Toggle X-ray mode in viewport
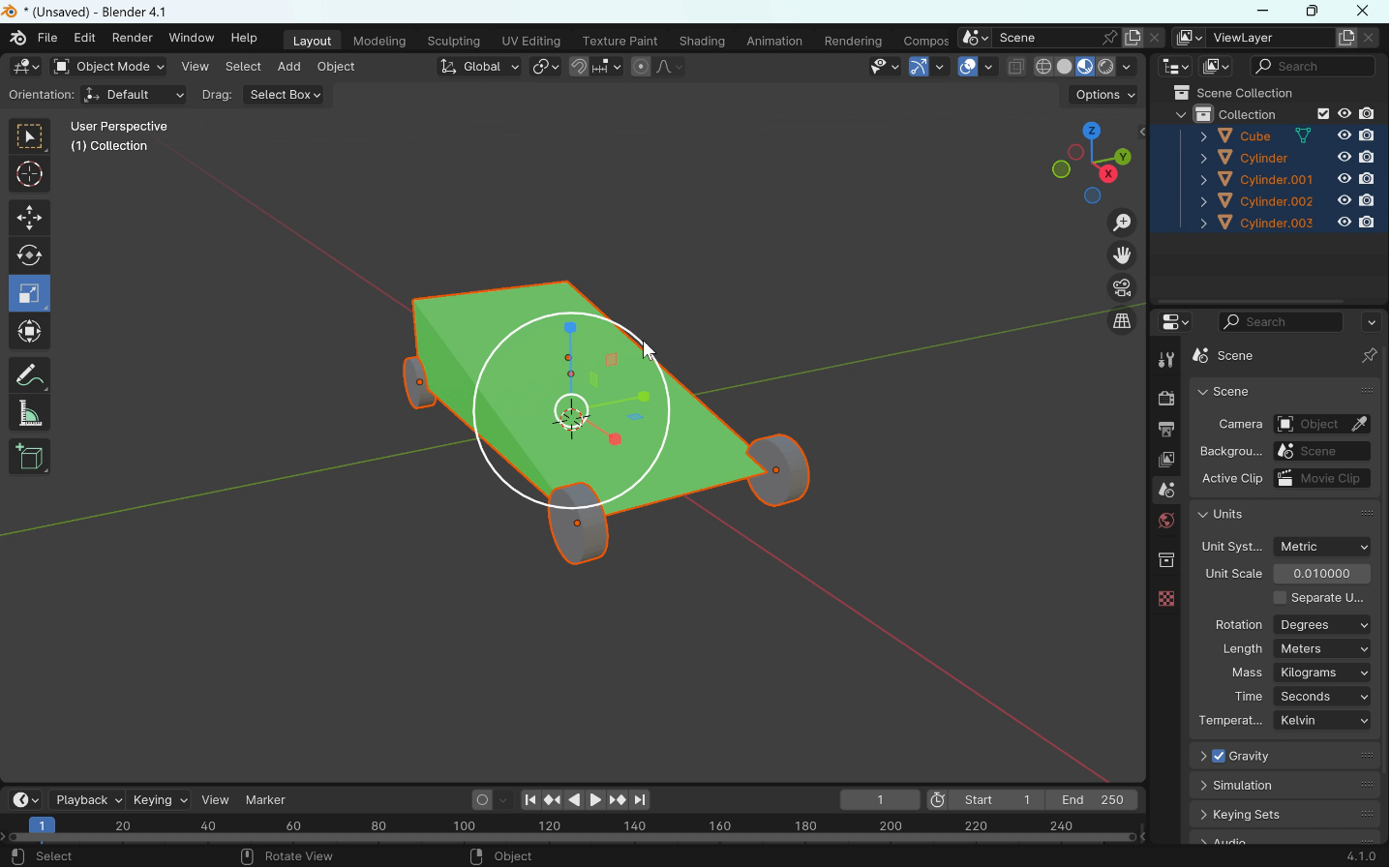 [1017, 67]
